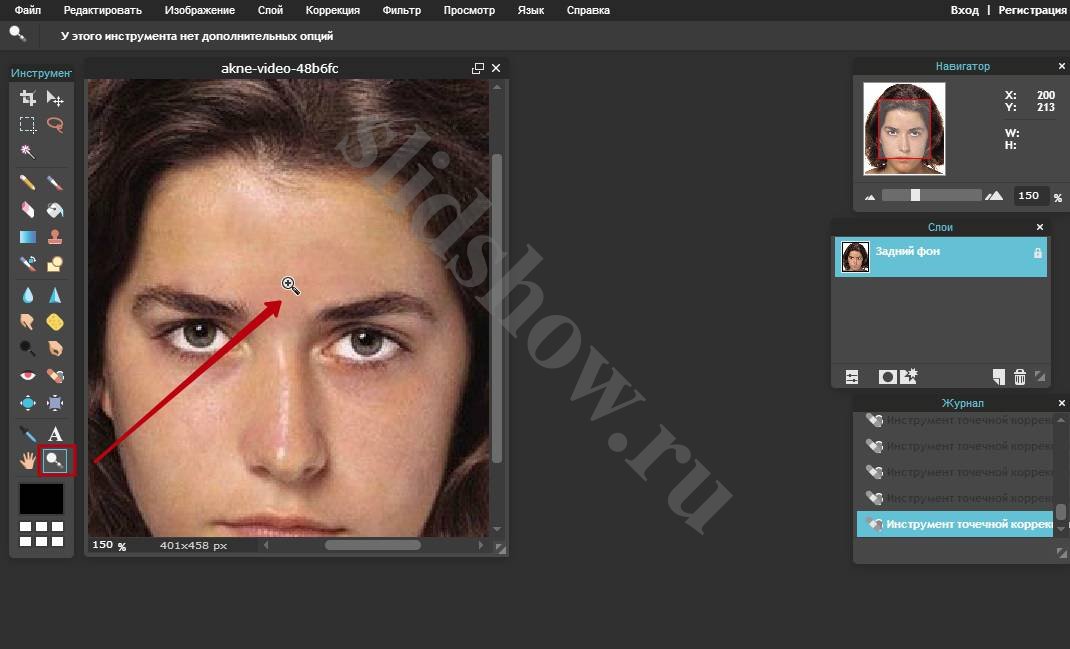
Task: Open the Изображение menu
Action: (x=199, y=10)
